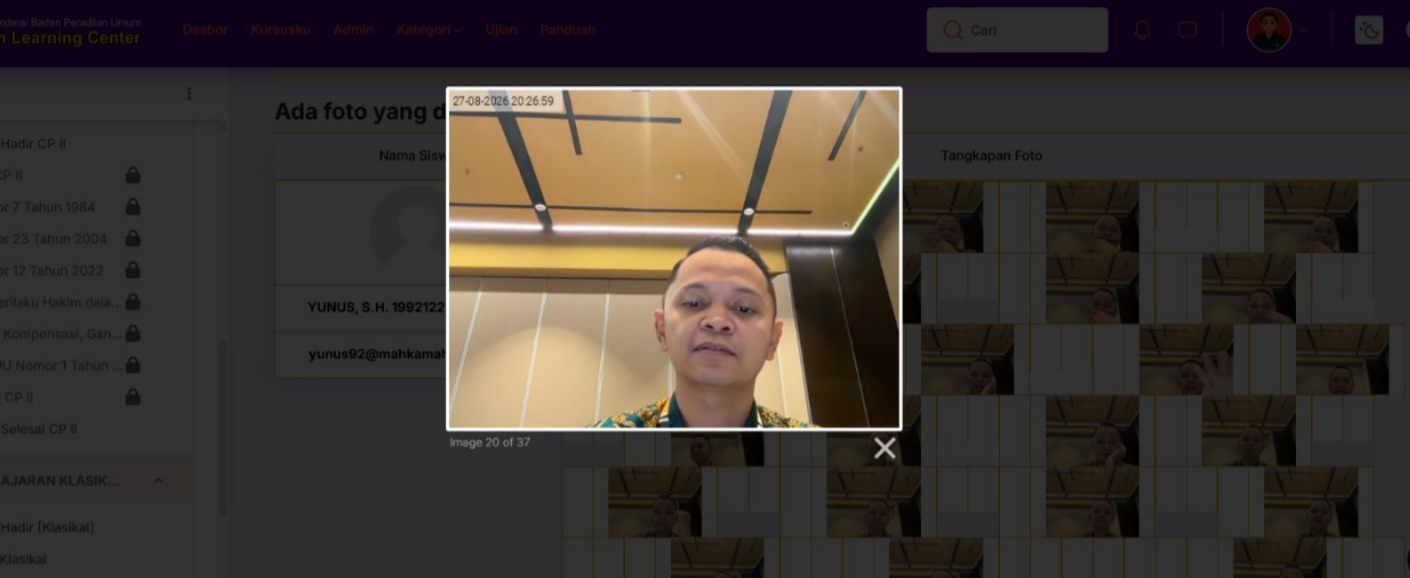This screenshot has height=578, width=1410.
Task: Go to Dasbor in top navigation
Action: (x=205, y=30)
